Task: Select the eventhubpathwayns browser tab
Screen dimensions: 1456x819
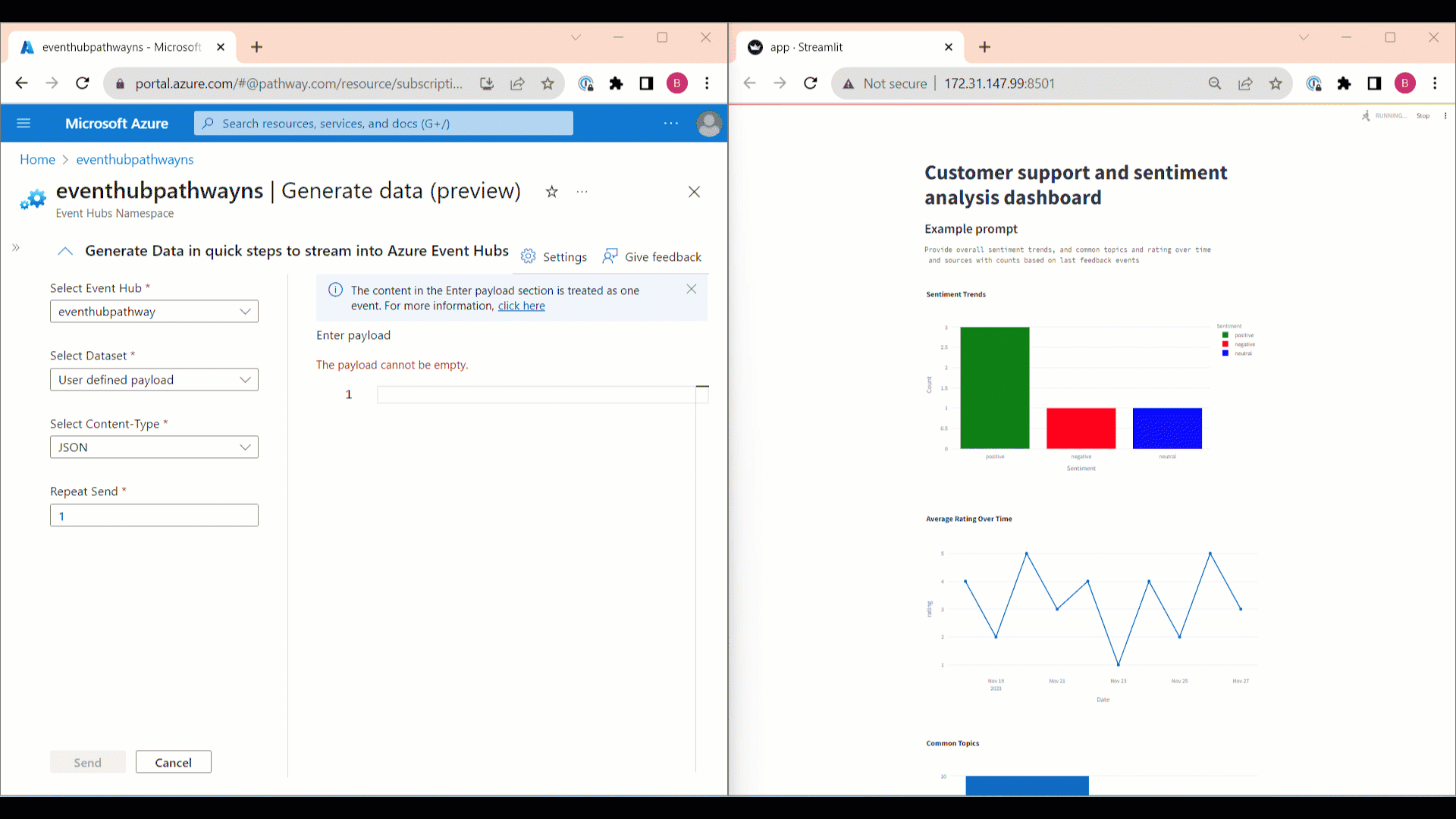Action: (121, 47)
